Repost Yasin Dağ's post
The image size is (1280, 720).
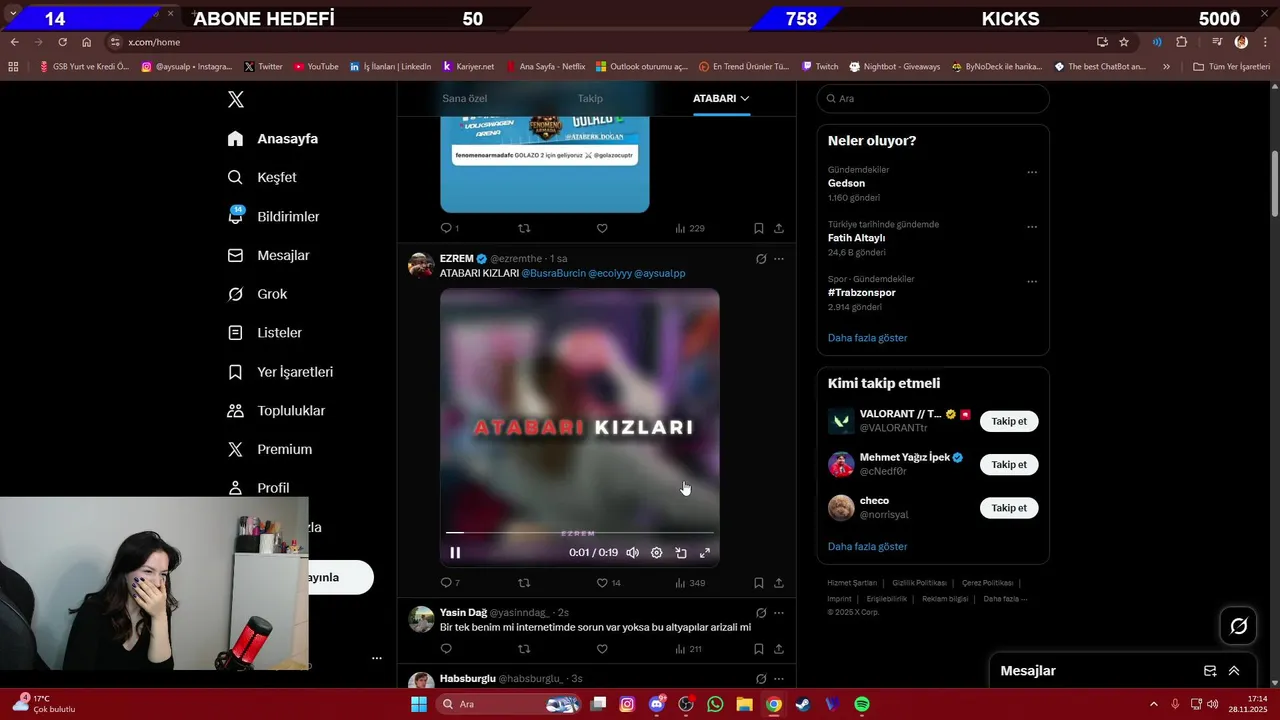point(524,649)
